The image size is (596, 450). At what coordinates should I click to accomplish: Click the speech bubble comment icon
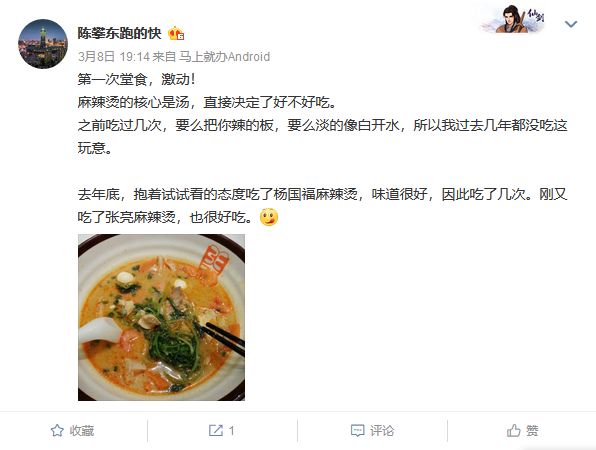tap(357, 431)
